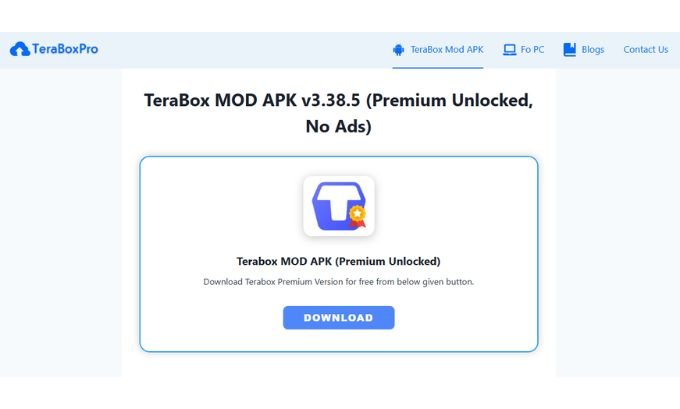680x409 pixels.
Task: Open the Blogs menu item
Action: click(x=592, y=49)
